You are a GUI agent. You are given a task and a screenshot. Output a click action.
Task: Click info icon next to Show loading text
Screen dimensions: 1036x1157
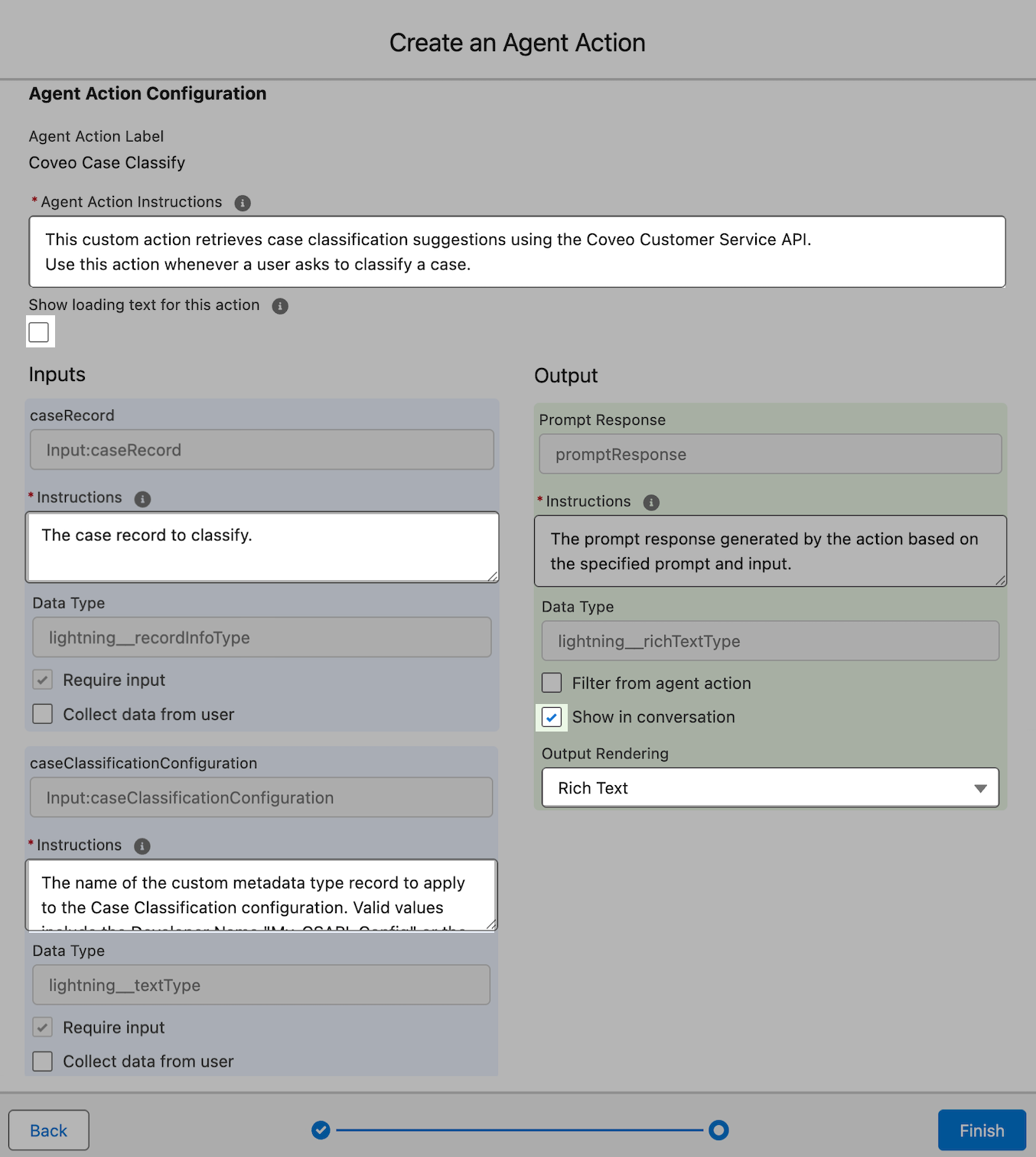tap(280, 306)
